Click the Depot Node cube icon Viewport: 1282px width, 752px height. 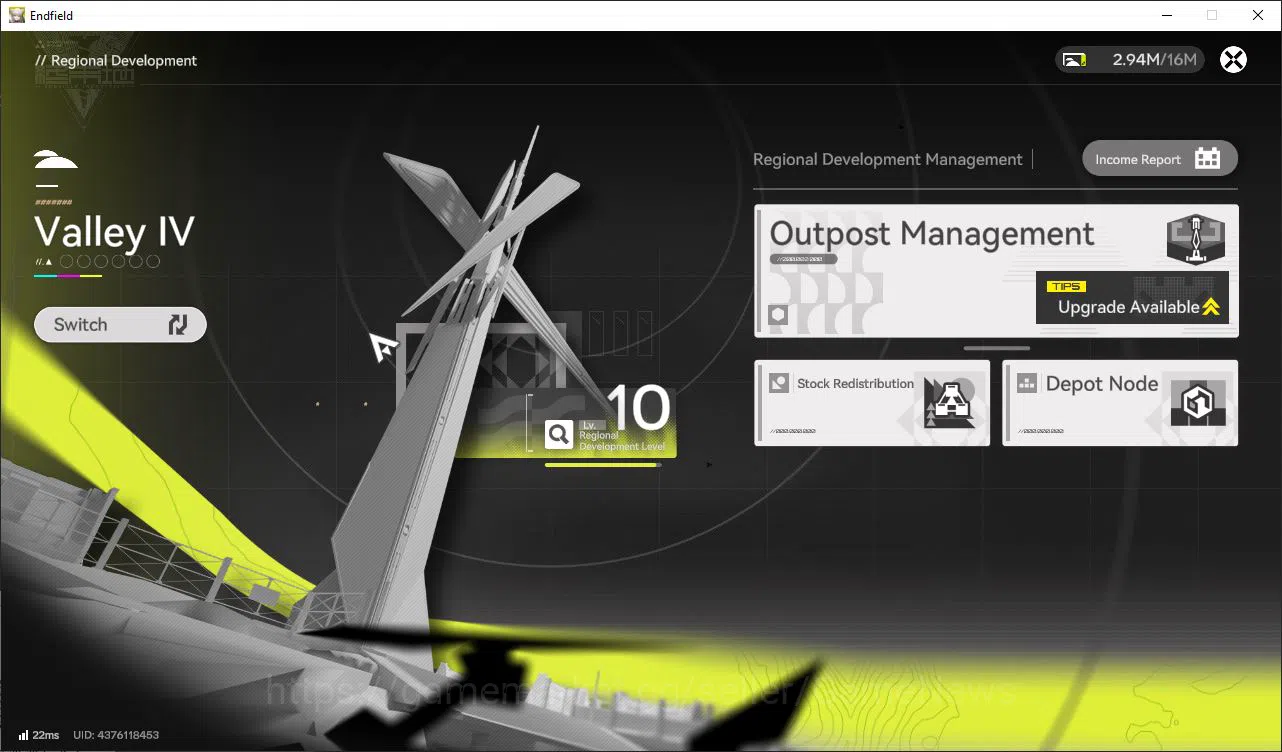pos(1197,404)
